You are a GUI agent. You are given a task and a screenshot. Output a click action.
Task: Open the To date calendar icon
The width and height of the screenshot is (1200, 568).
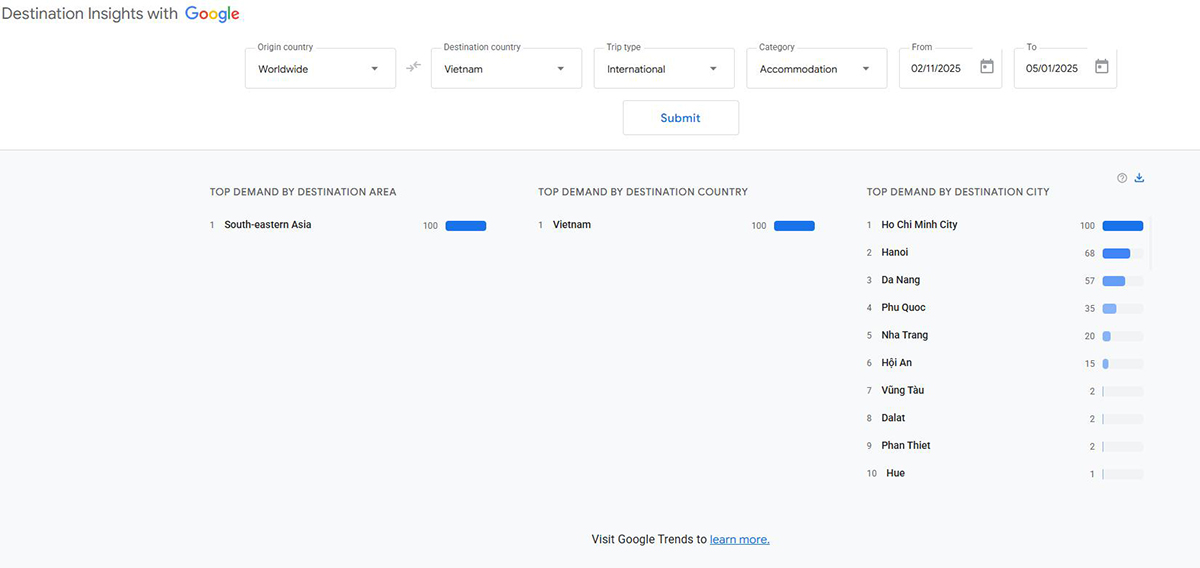pos(1101,67)
